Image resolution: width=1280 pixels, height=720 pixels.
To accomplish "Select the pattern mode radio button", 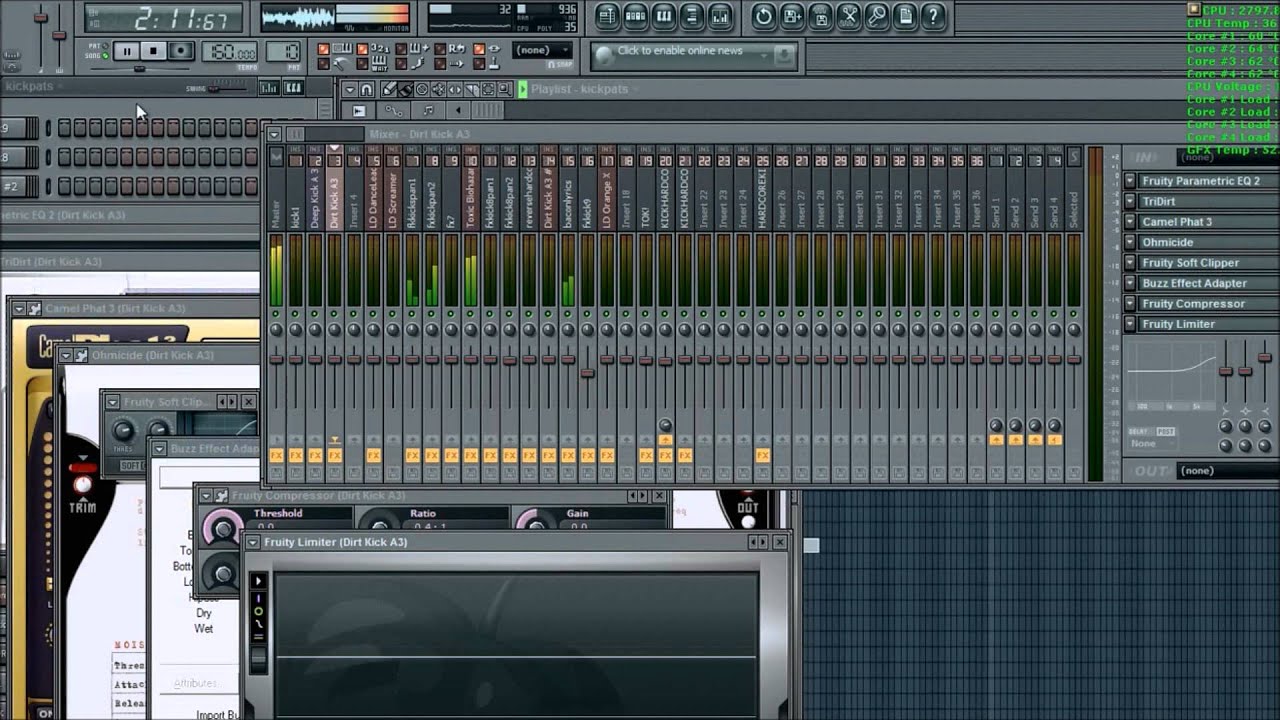I will (104, 46).
